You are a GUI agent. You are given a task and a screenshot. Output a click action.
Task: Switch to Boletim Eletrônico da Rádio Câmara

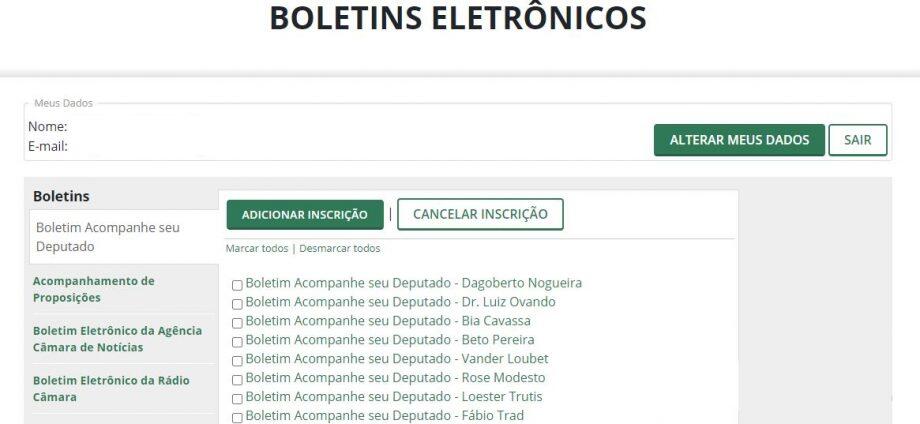coord(111,389)
